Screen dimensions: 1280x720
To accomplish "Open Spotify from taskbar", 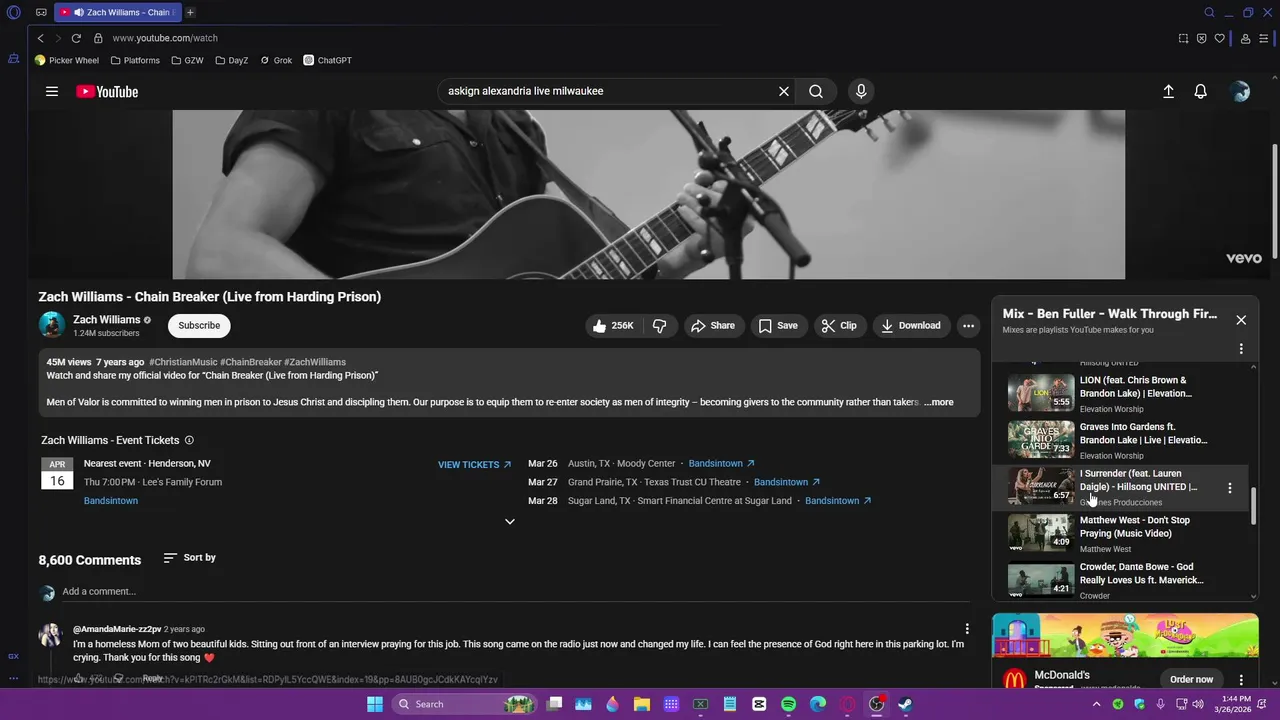I will pos(788,704).
